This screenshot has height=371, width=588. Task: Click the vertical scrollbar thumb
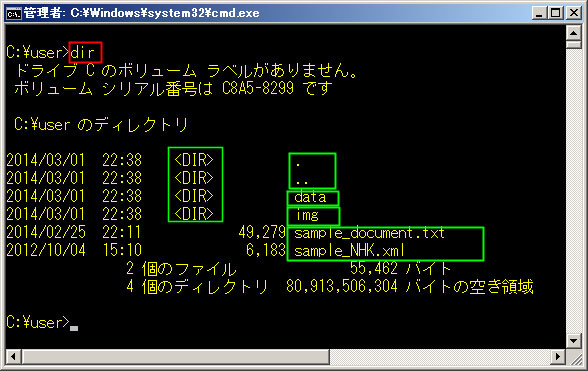point(573,45)
